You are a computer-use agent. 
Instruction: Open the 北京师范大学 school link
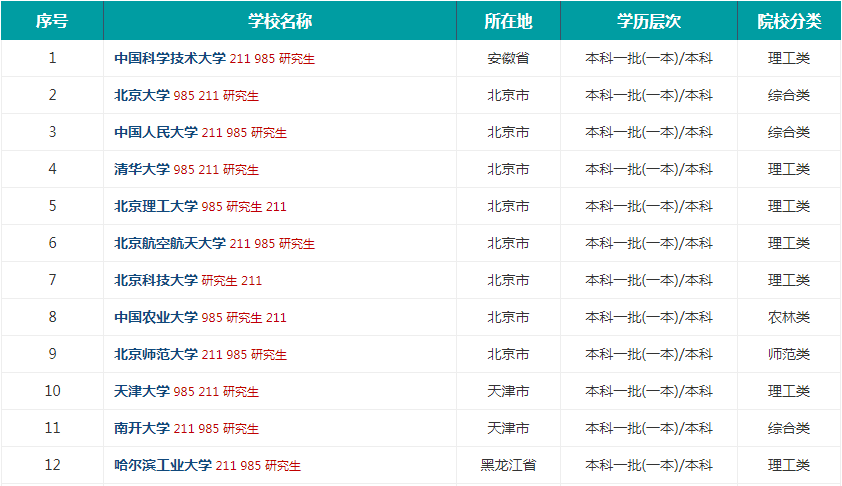pos(156,354)
